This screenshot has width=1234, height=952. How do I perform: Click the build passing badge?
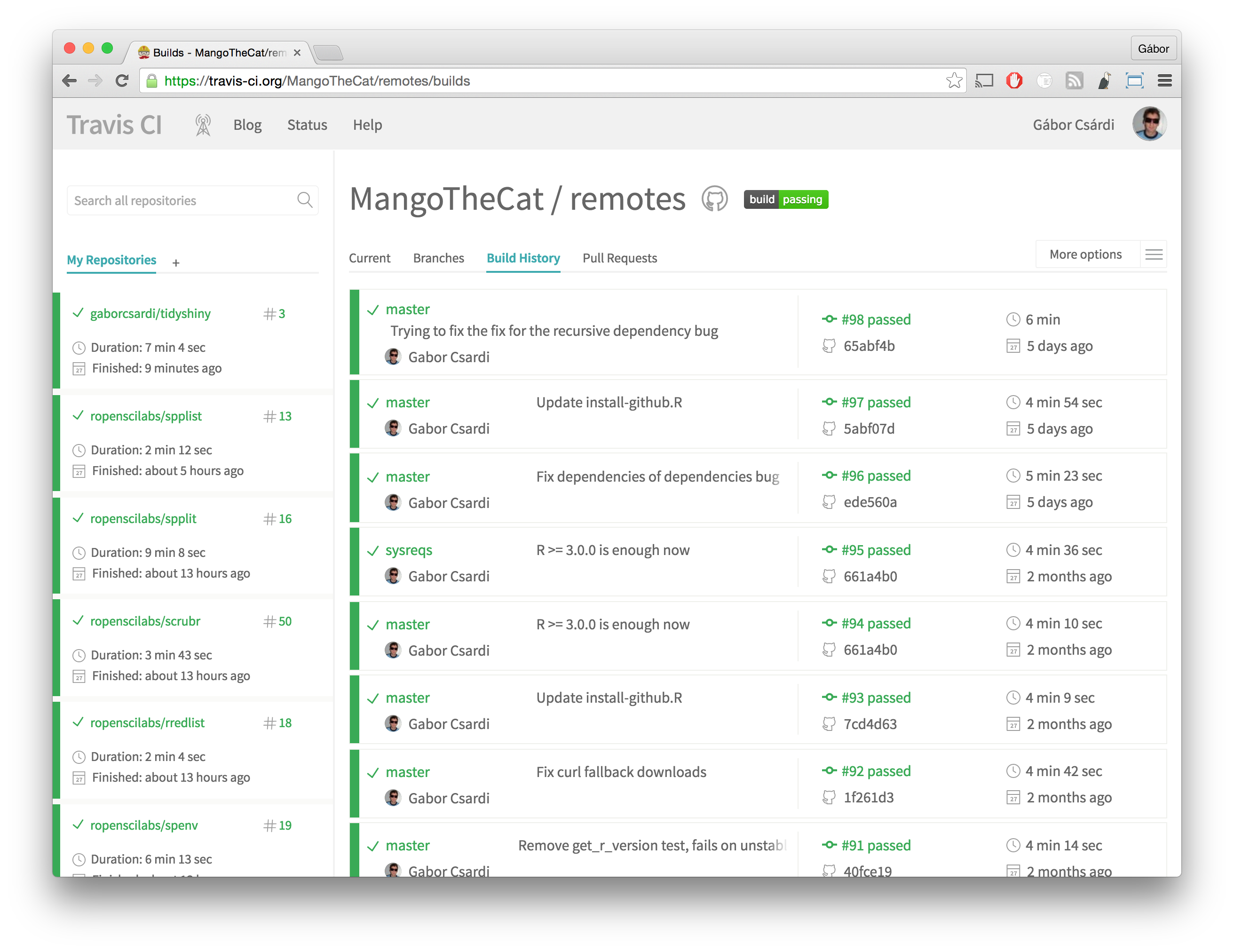coord(785,199)
